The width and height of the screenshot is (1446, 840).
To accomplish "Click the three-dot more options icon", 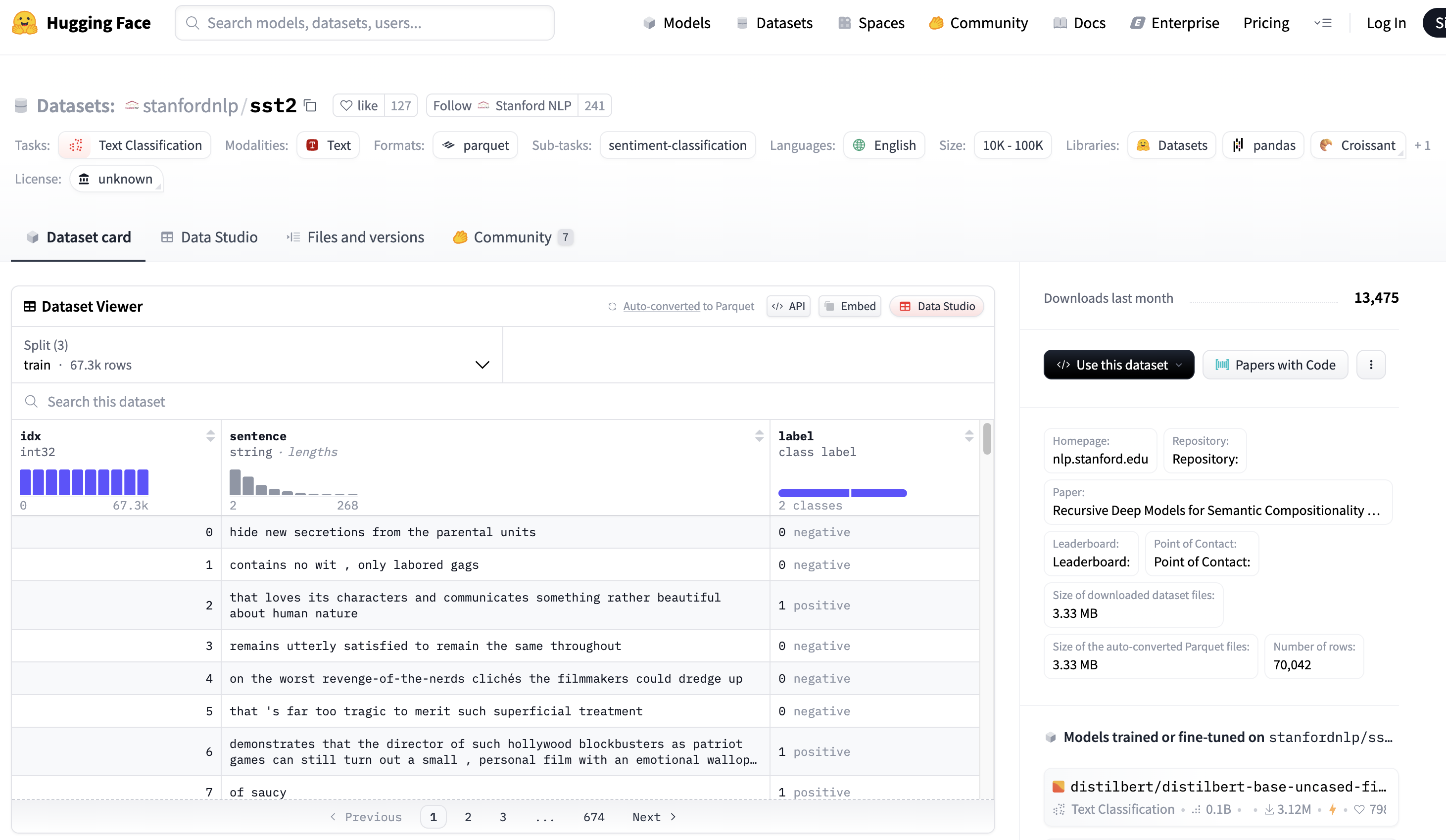I will 1371,365.
